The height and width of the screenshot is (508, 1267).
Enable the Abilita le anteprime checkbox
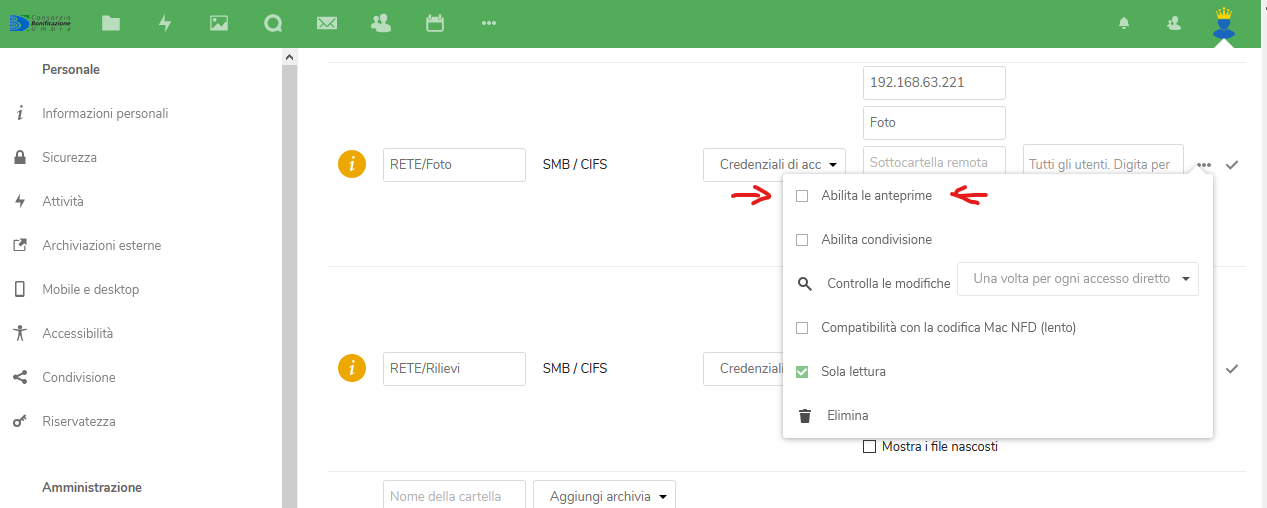(x=802, y=196)
